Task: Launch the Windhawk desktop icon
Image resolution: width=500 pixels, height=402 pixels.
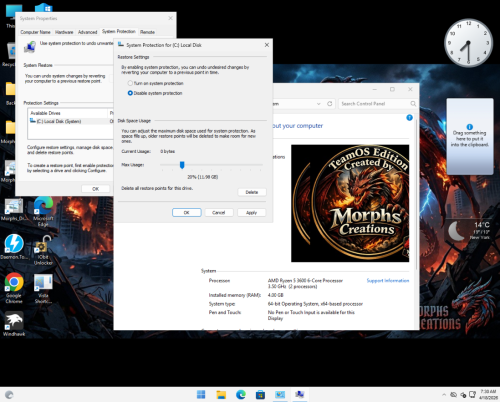Action: [x=14, y=324]
